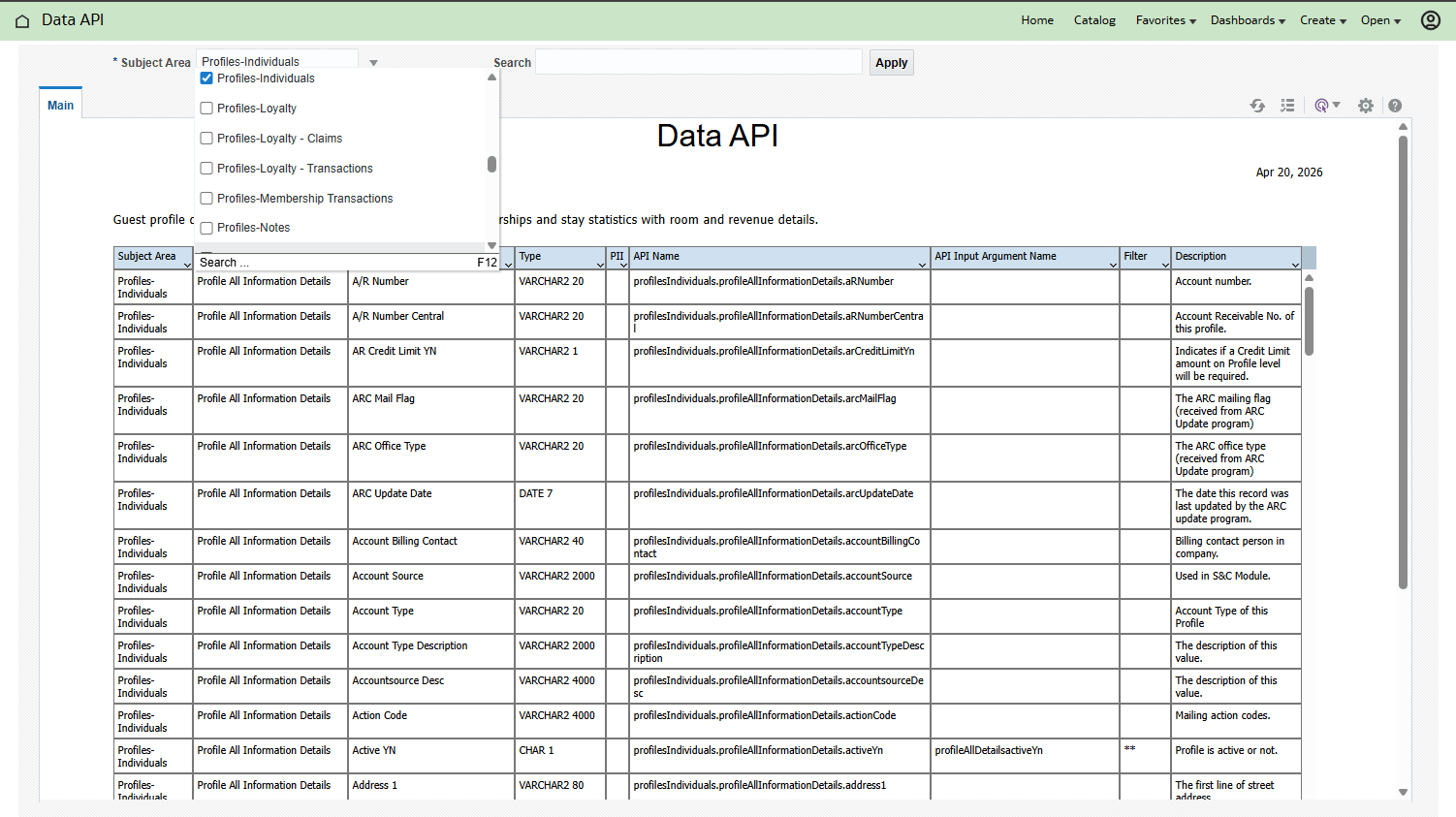1456x817 pixels.
Task: Click the refresh icon in the toolbar
Action: pyautogui.click(x=1257, y=106)
